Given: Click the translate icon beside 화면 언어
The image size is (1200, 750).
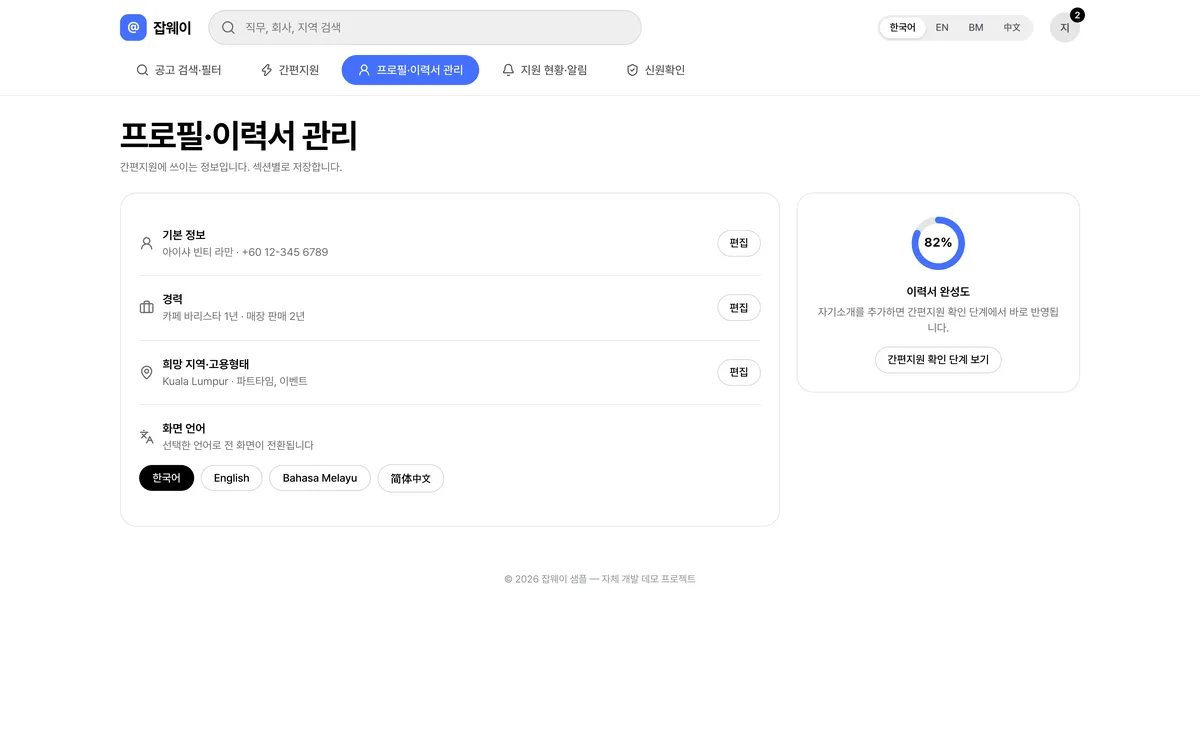Looking at the screenshot, I should click(147, 436).
